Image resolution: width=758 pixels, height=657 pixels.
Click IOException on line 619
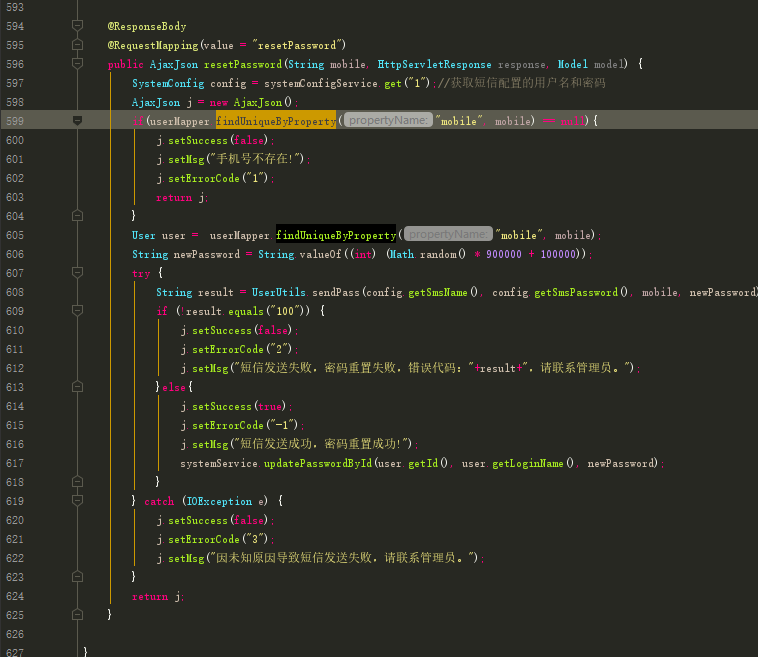(219, 502)
